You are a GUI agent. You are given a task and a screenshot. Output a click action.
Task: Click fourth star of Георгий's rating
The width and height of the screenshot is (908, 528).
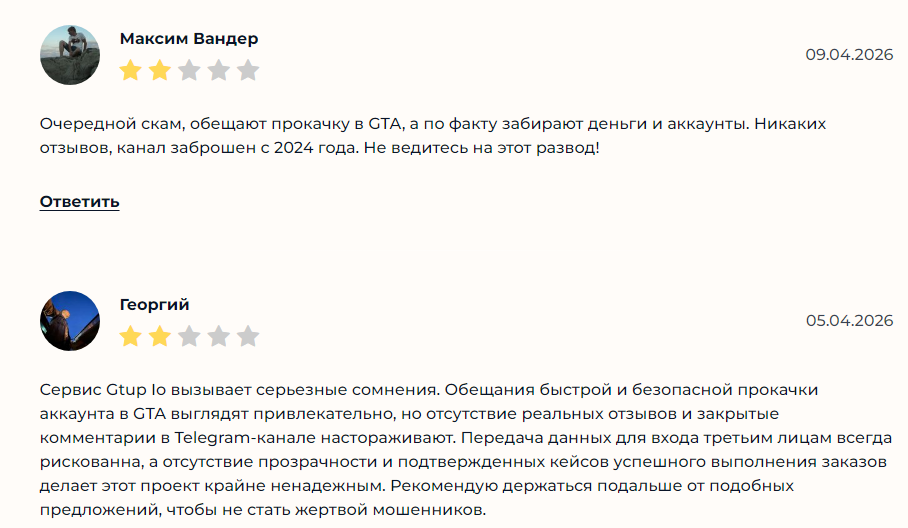[x=218, y=336]
